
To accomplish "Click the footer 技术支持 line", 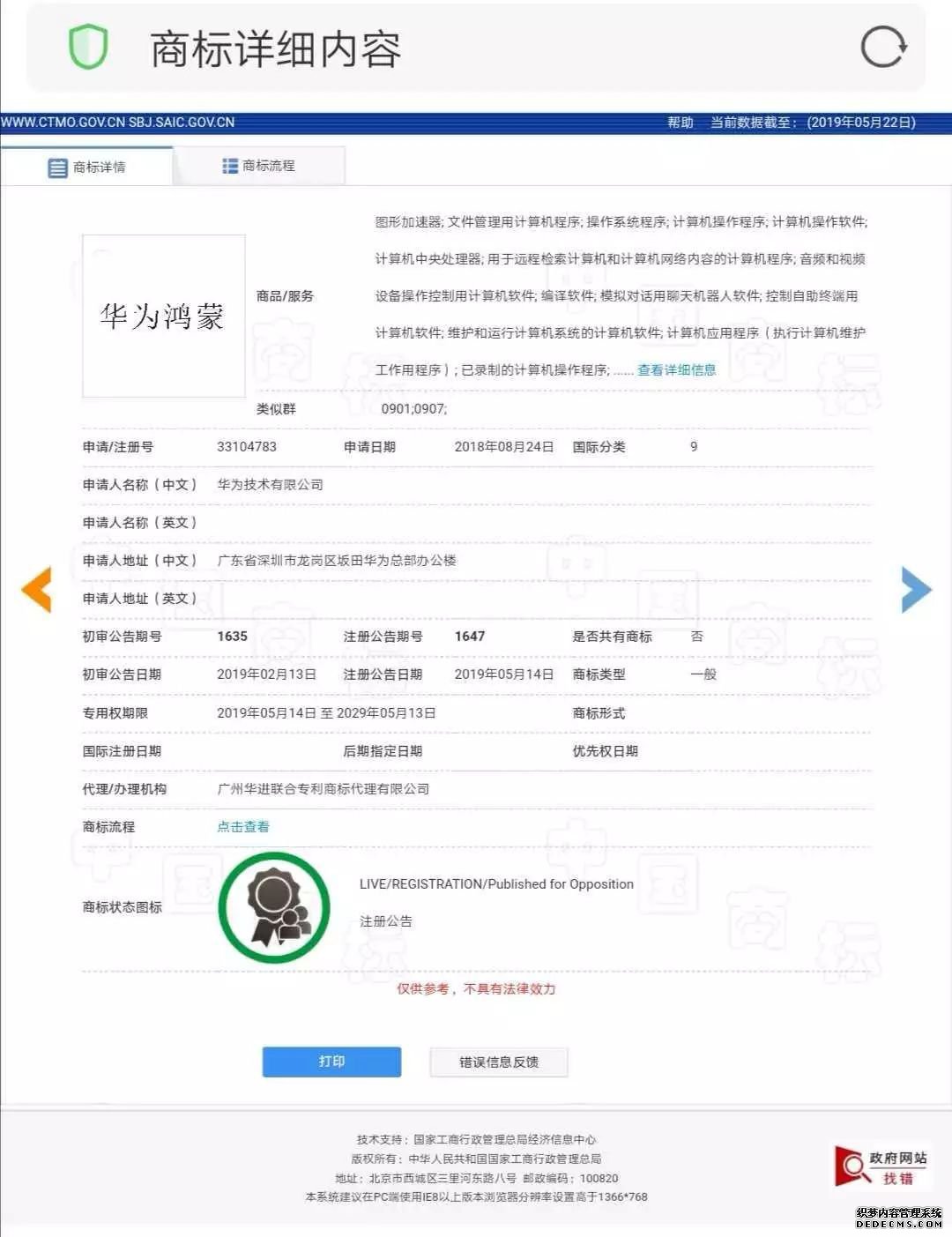I will [x=476, y=1140].
